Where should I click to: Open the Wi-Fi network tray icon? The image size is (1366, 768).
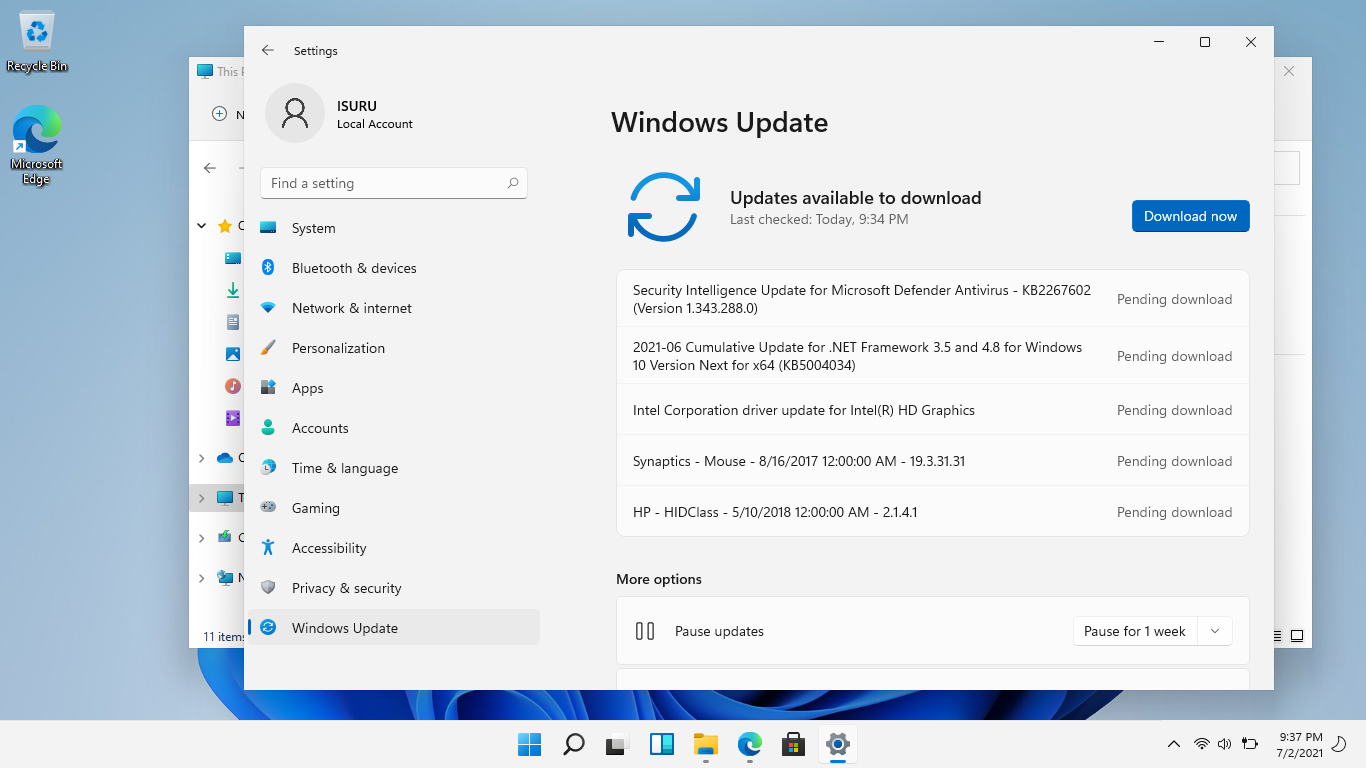(x=1202, y=744)
